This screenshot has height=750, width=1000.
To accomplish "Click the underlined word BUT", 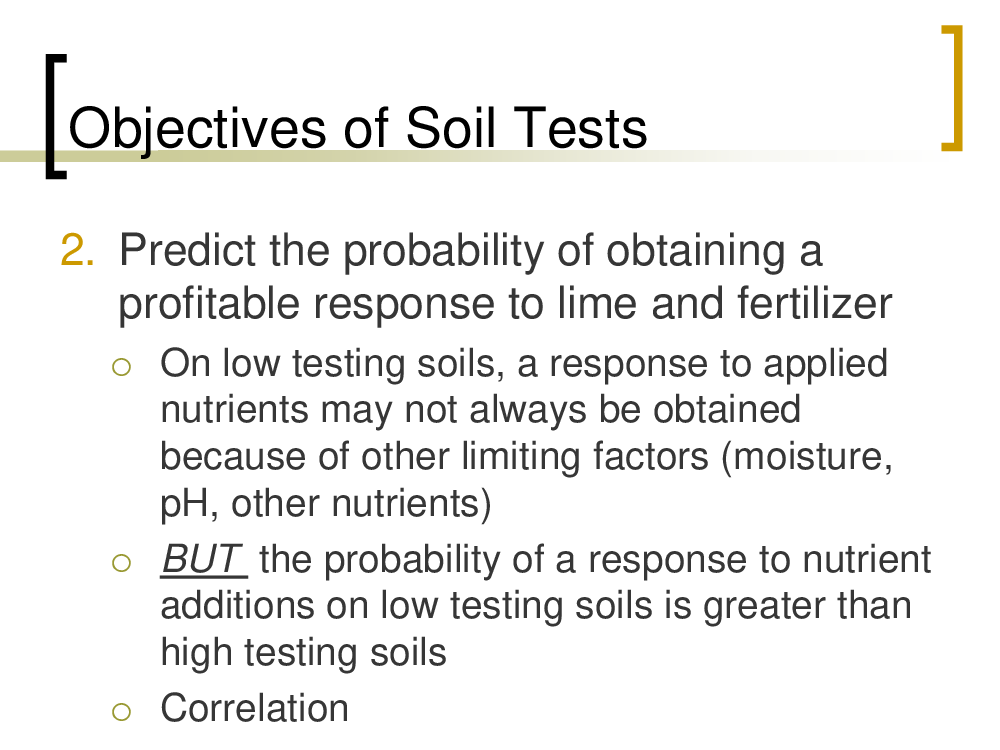I will coord(203,559).
